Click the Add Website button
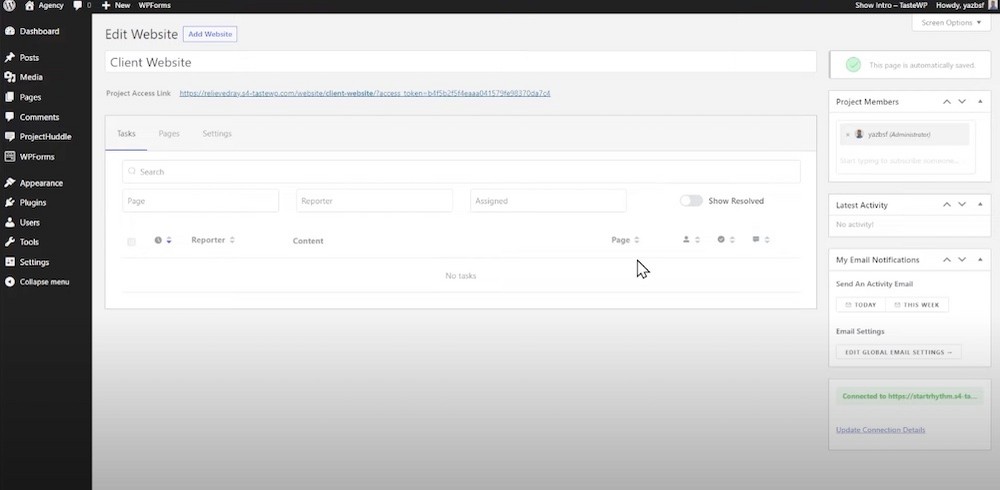 coord(210,34)
